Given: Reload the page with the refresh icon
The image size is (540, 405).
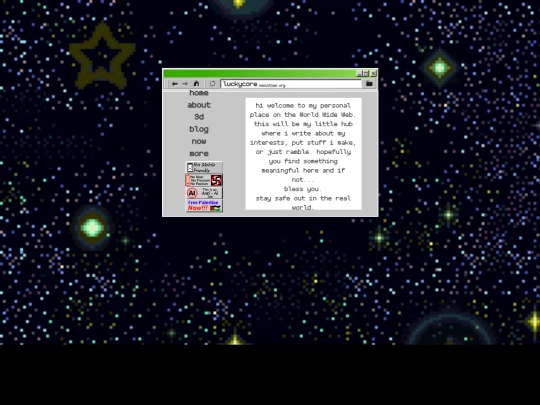Looking at the screenshot, I should 212,84.
